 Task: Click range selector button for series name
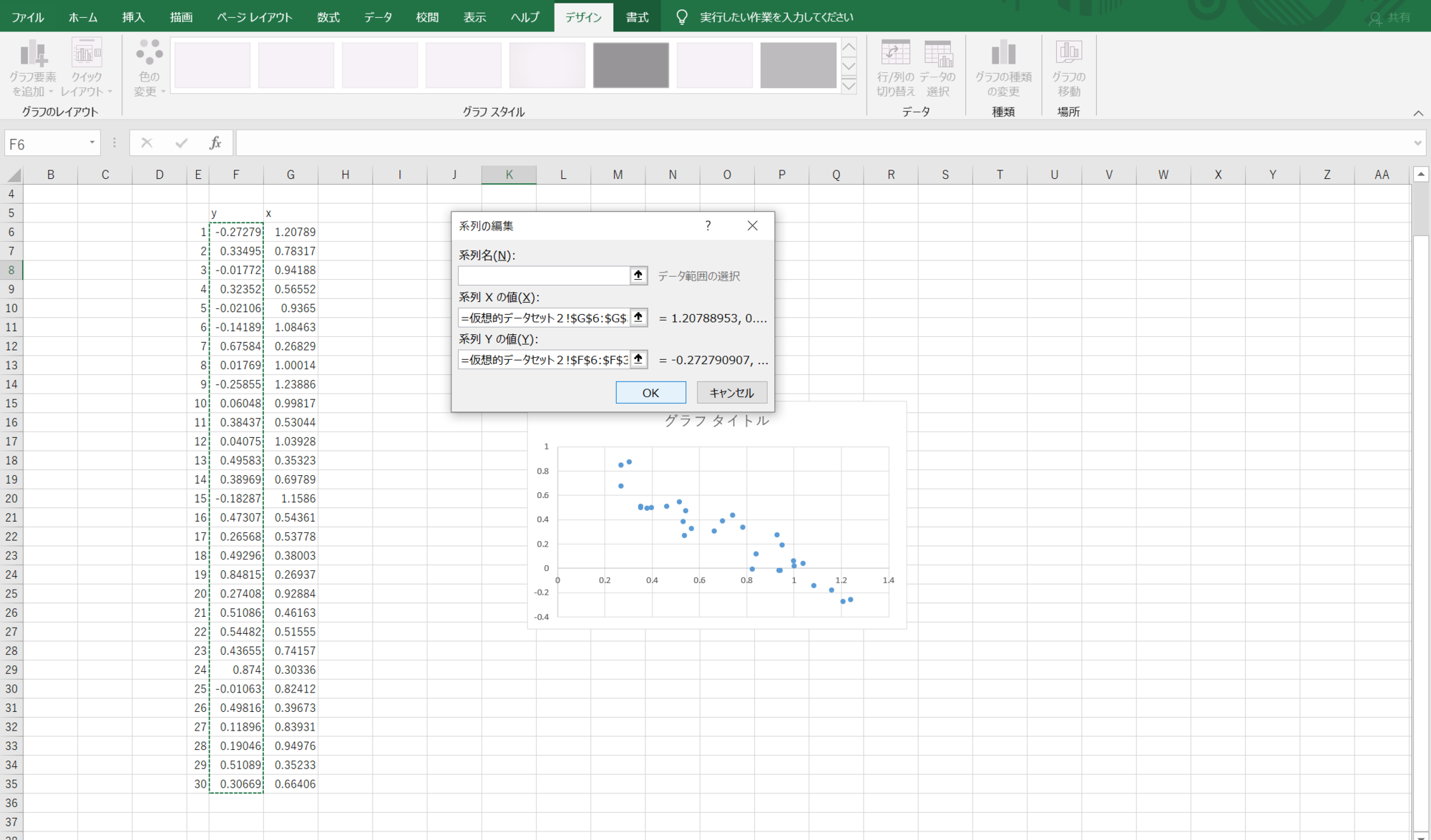point(638,275)
